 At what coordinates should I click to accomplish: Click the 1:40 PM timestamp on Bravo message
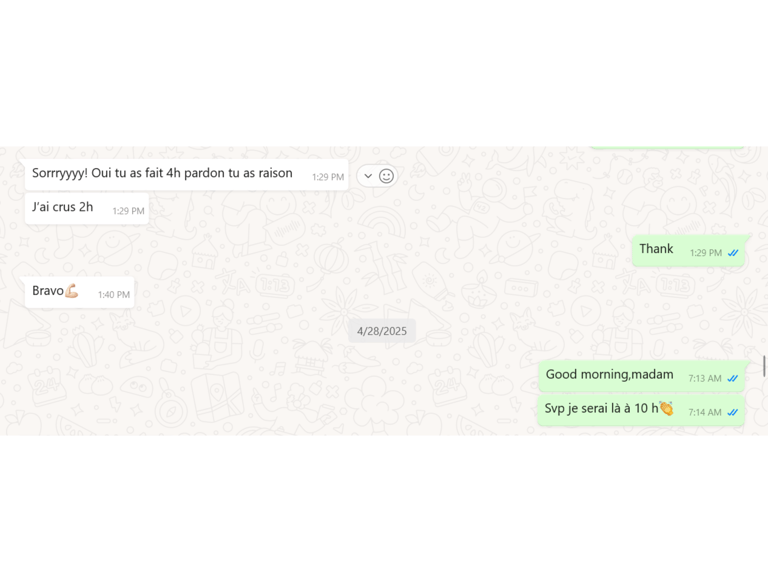coord(114,294)
